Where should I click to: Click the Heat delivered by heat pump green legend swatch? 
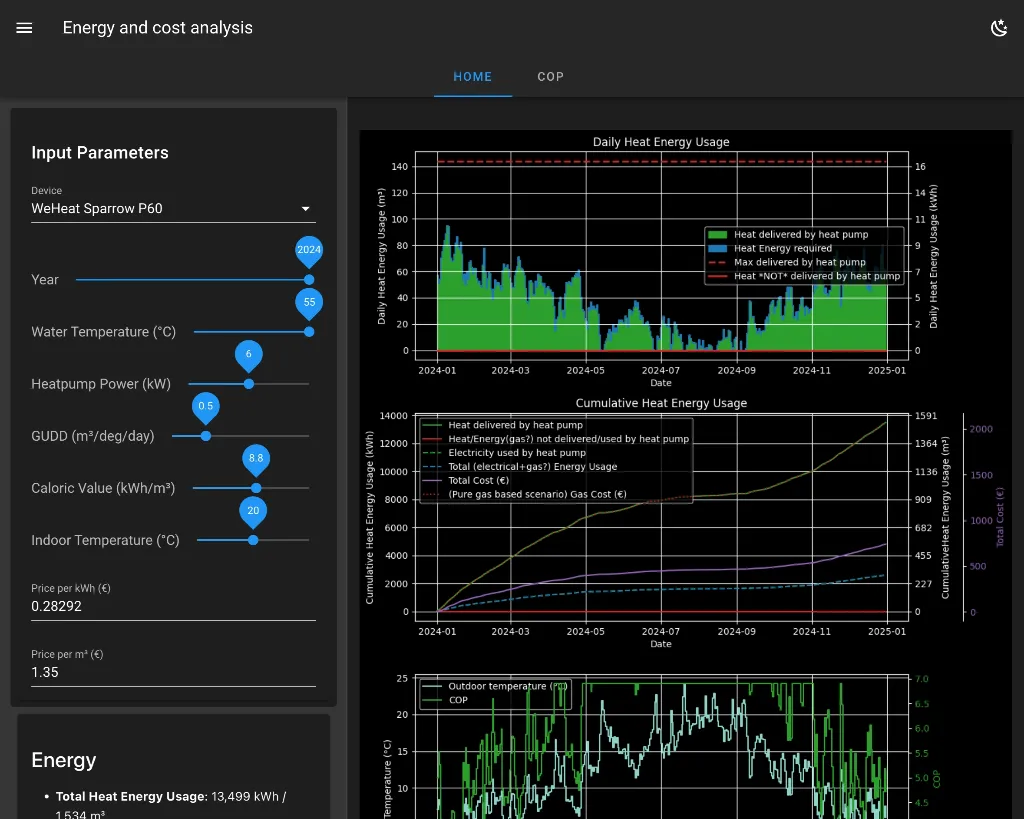(x=717, y=235)
